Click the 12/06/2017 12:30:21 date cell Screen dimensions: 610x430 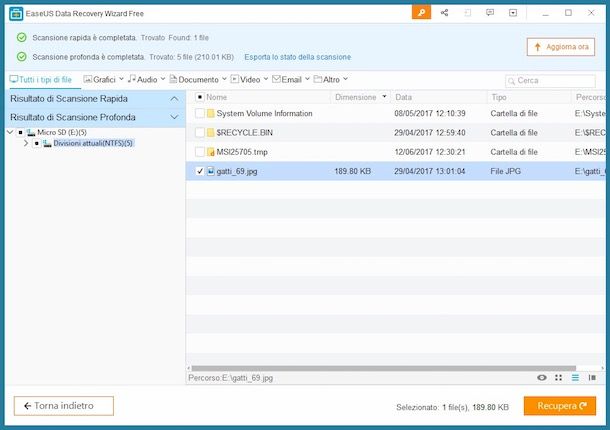430,152
